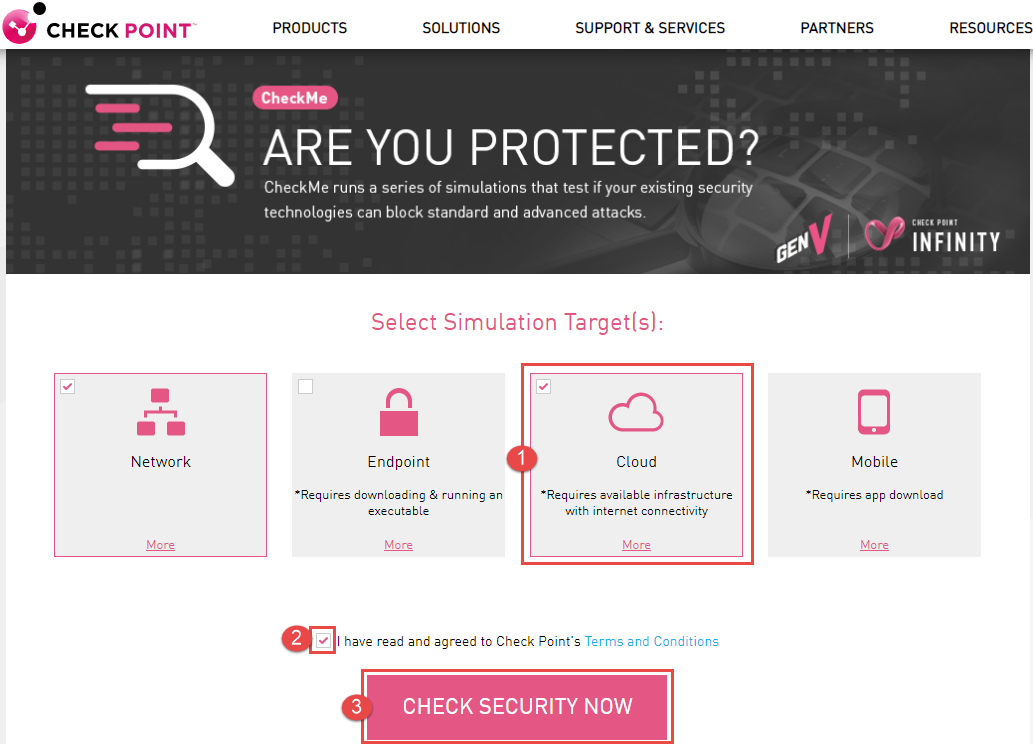
Task: Click the pink CheckMe badge
Action: tap(295, 98)
